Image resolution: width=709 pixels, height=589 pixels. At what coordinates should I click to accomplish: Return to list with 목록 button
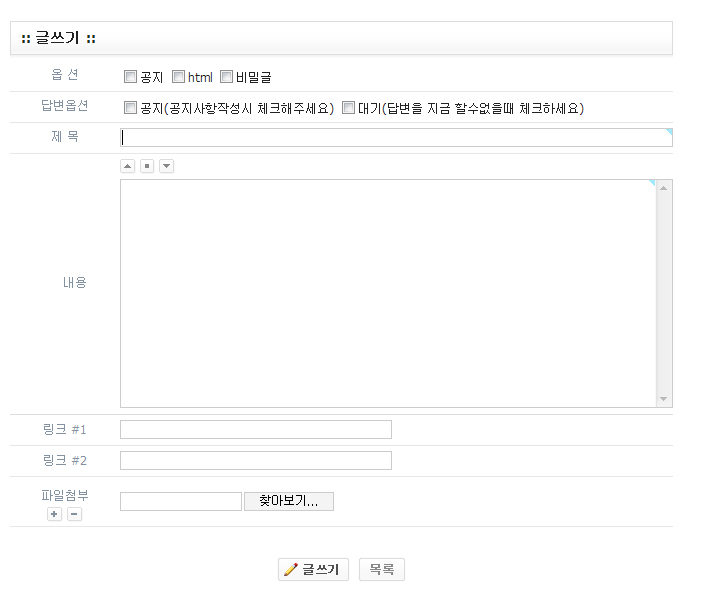[382, 570]
